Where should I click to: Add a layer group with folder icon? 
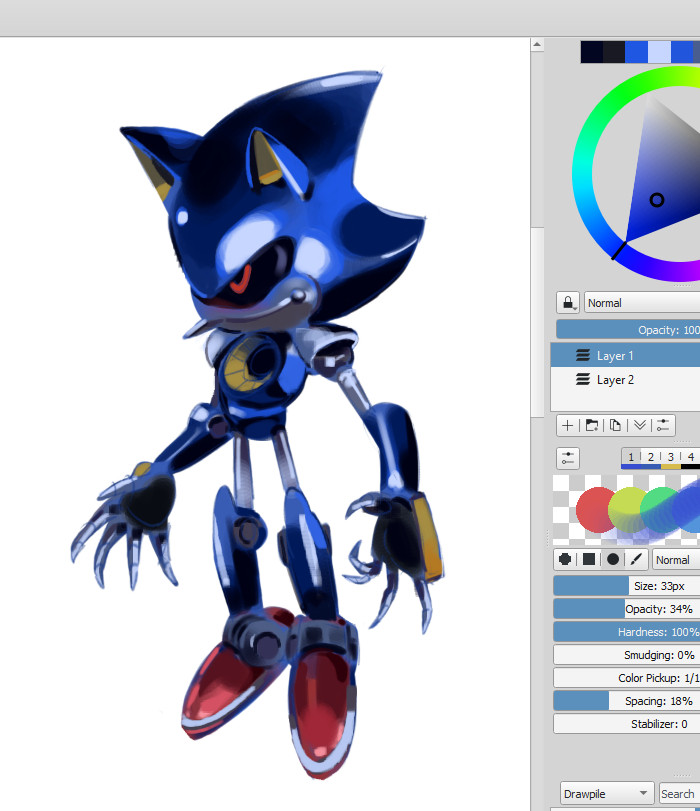click(591, 426)
